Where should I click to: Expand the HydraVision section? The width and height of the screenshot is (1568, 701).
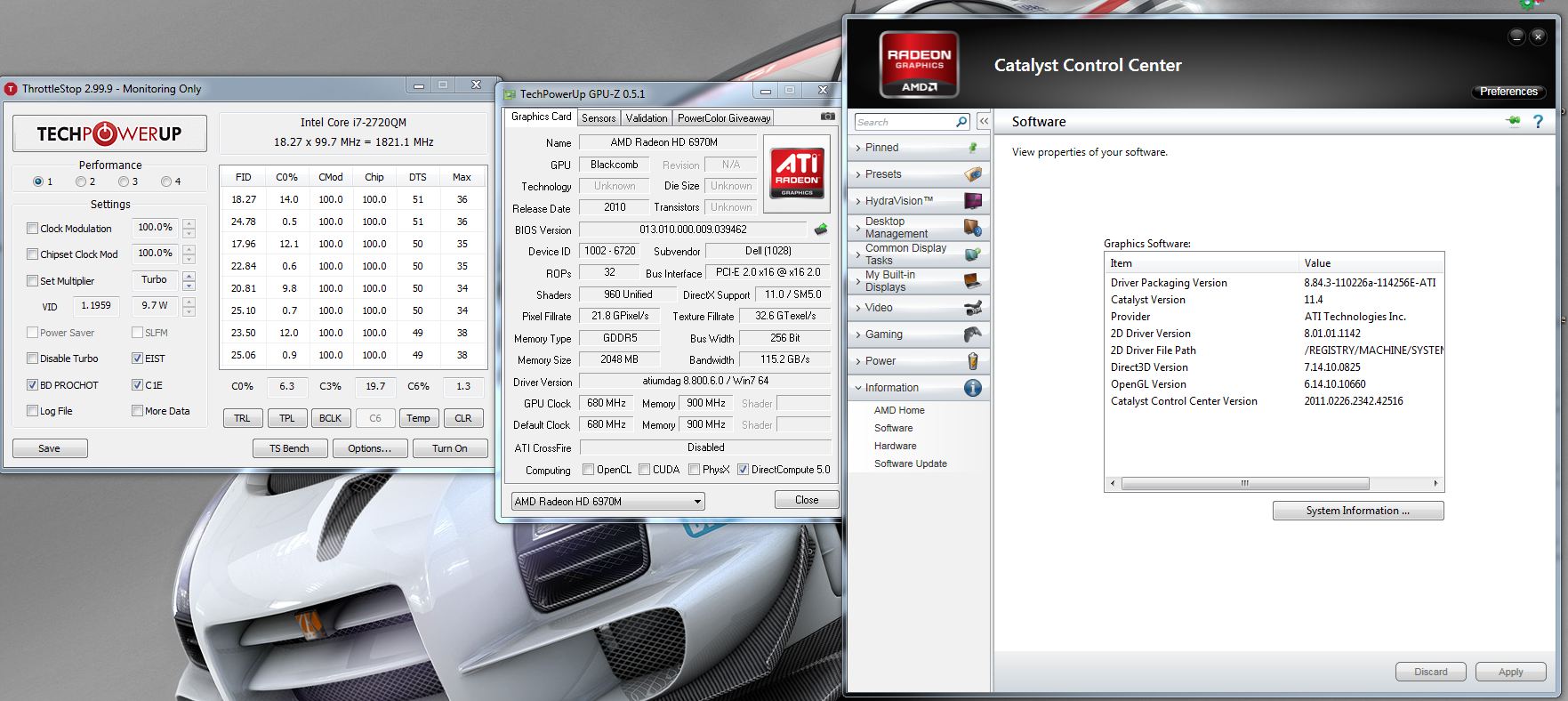coord(858,201)
